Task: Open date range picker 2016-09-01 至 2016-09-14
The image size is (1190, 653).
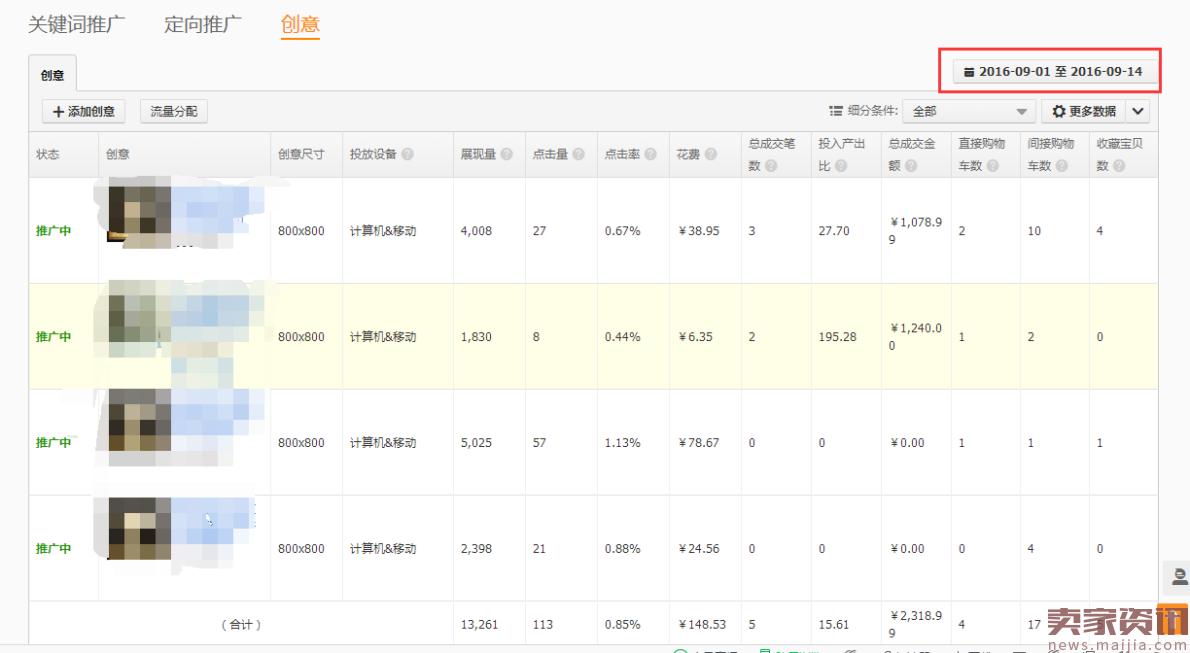Action: (1053, 72)
